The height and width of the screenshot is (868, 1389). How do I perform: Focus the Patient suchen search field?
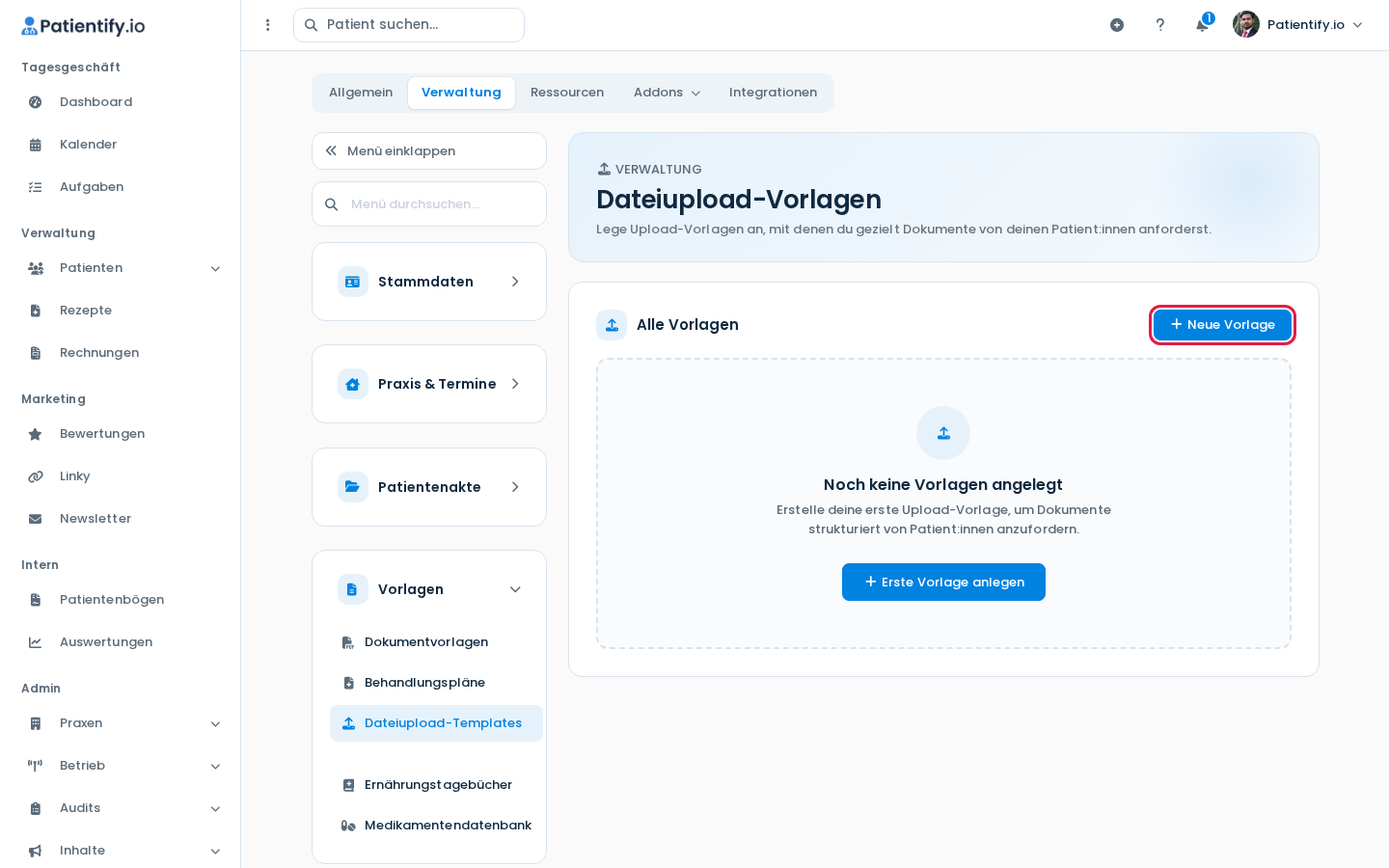[409, 25]
